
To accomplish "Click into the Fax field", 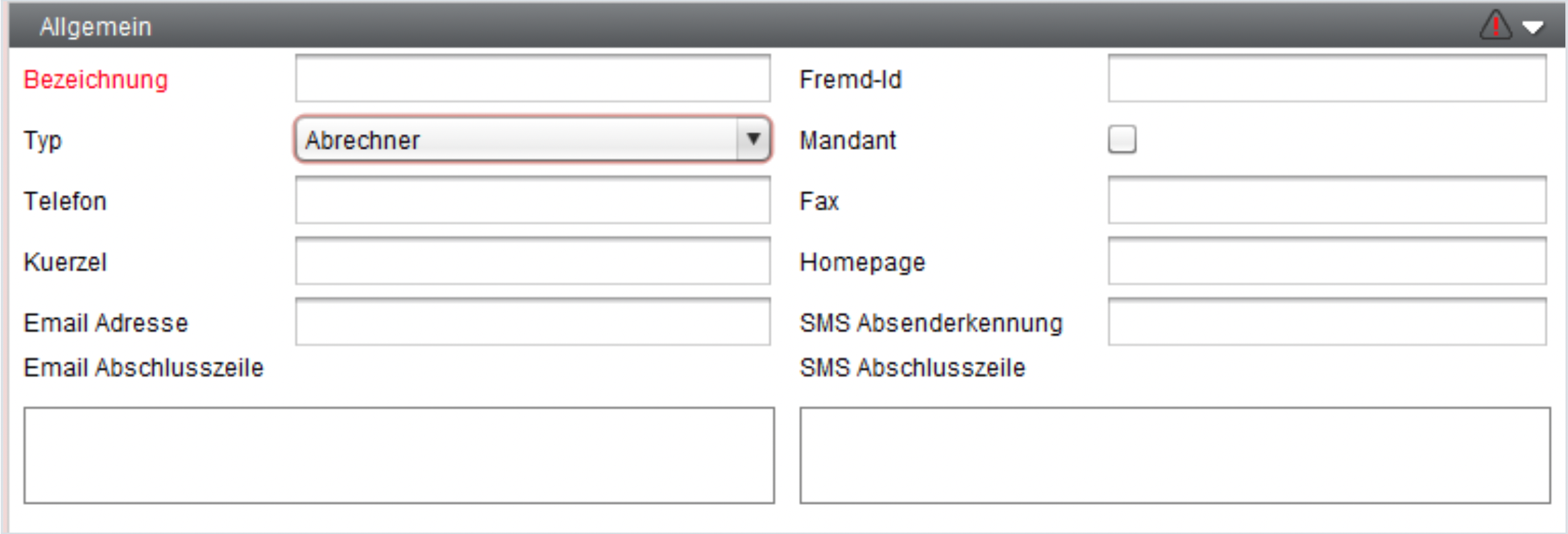I will (1327, 200).
